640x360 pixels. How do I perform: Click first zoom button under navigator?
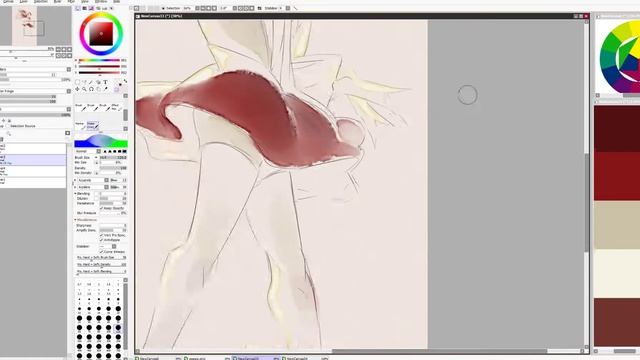58,49
